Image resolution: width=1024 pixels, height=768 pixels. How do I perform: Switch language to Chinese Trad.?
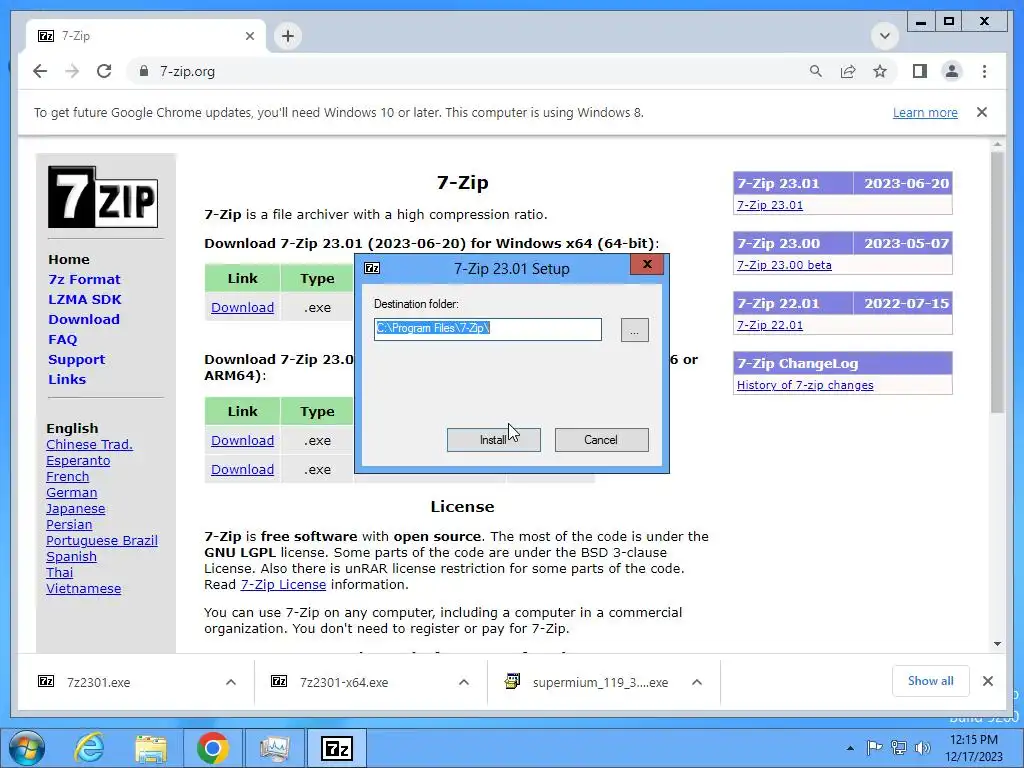point(89,445)
